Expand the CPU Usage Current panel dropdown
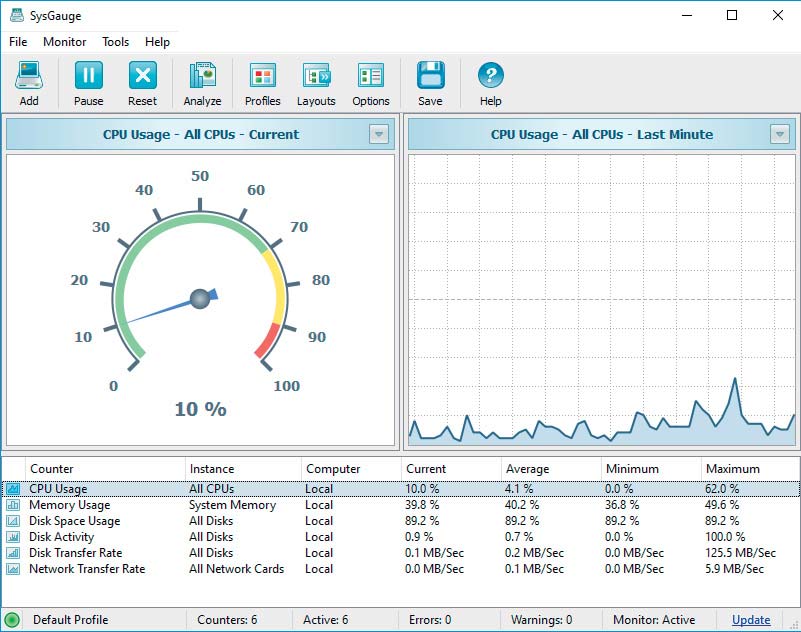Screen dimensions: 801x632 379,134
